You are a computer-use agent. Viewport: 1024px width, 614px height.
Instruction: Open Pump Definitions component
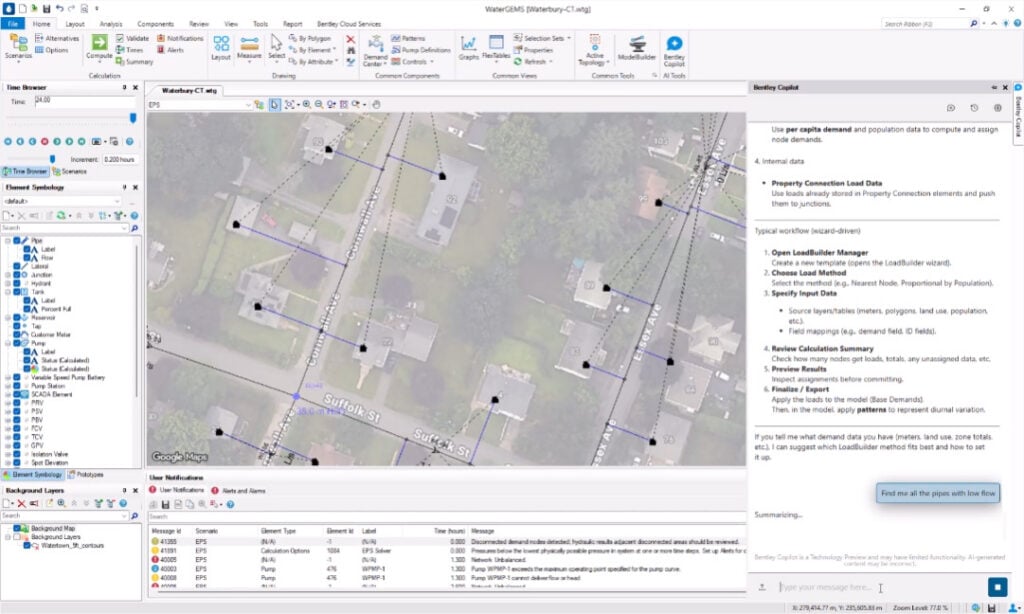421,50
